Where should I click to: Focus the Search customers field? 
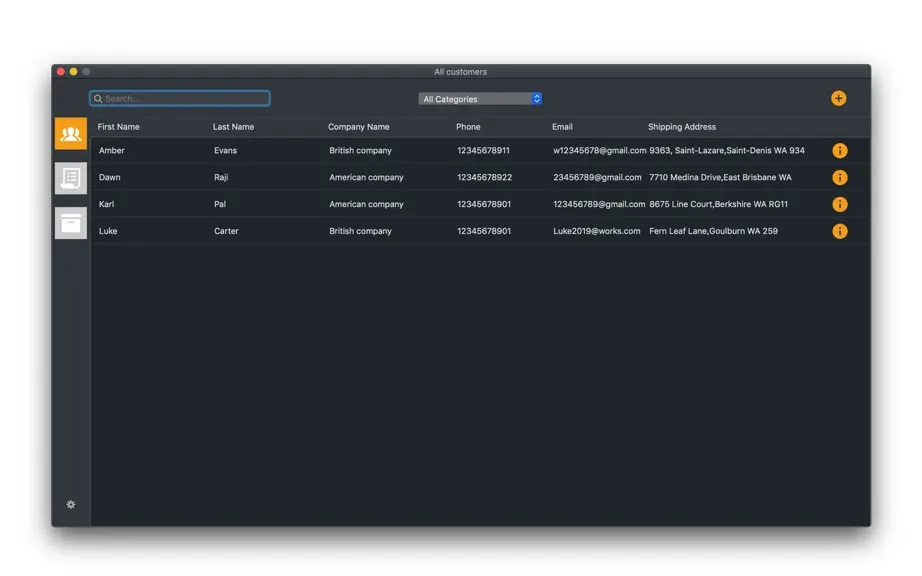(179, 98)
